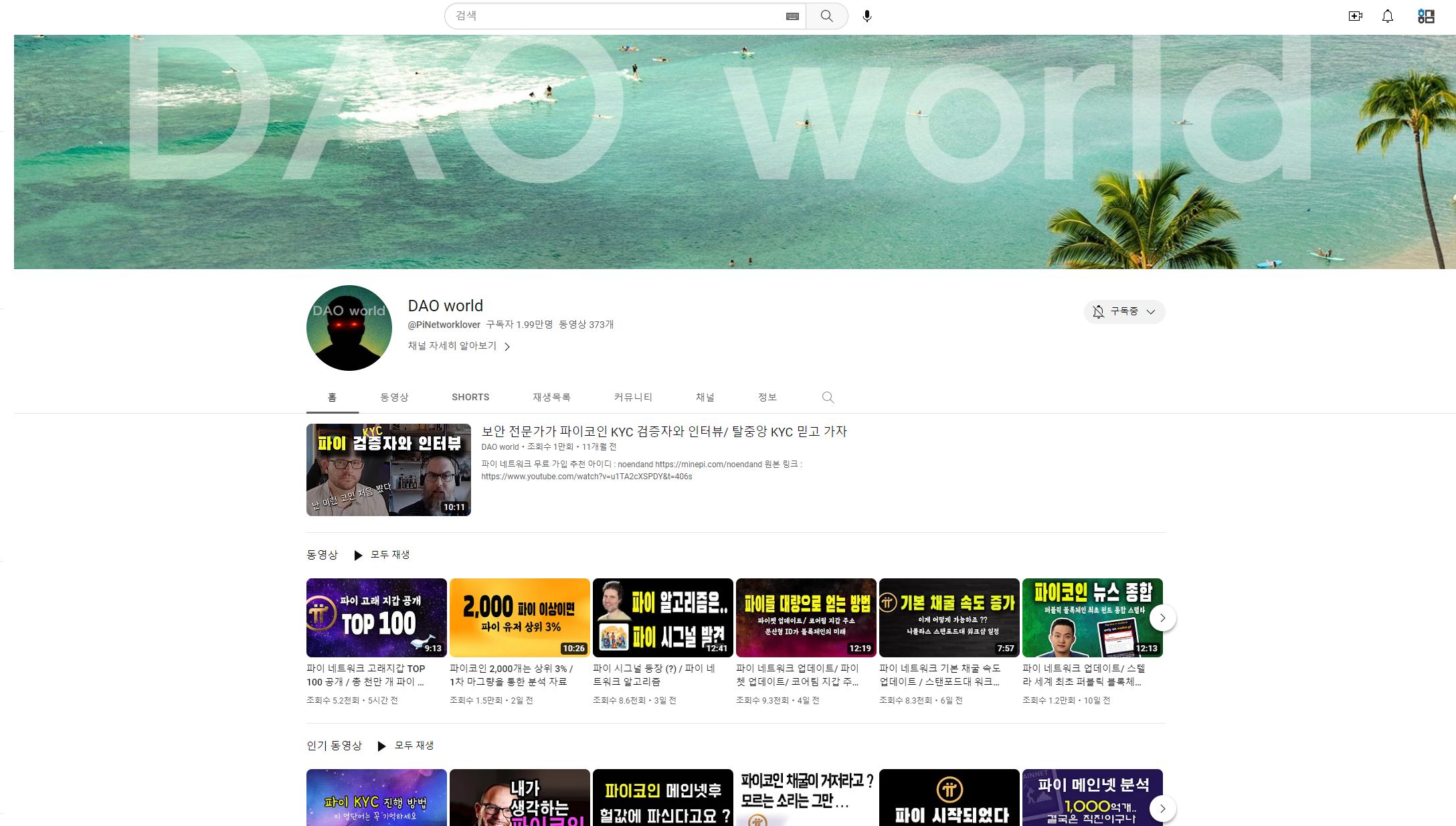Open the 커뮤니티 tab

[x=633, y=397]
